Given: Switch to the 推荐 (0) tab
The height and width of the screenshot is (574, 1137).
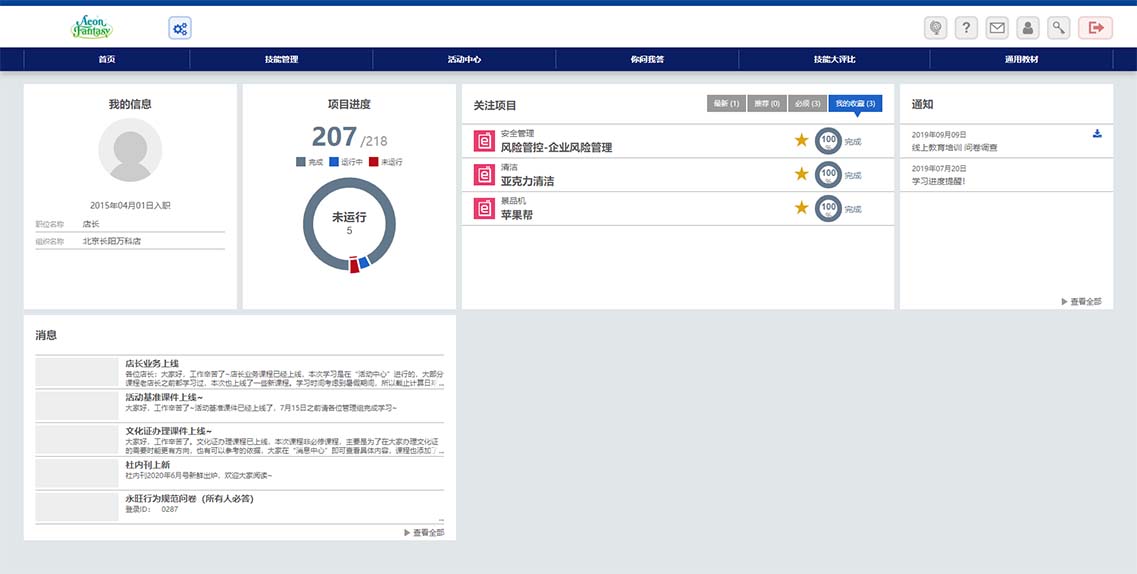Looking at the screenshot, I should pyautogui.click(x=766, y=104).
